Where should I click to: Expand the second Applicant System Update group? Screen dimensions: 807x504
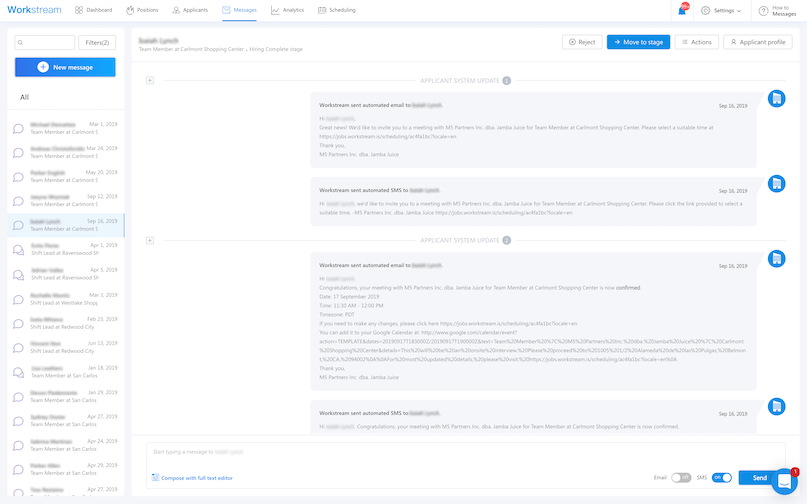(150, 240)
